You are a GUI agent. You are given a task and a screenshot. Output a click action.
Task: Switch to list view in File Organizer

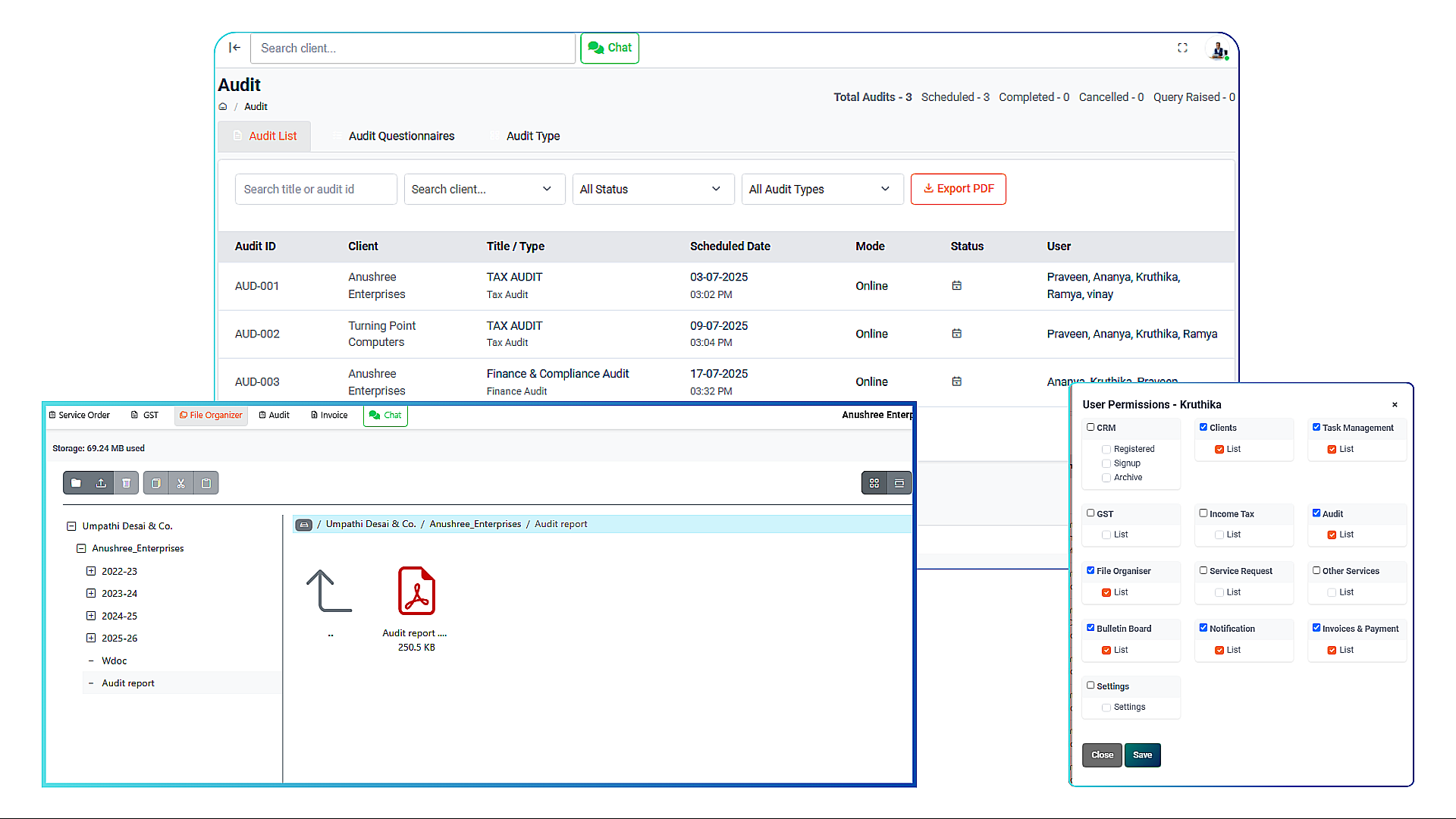click(899, 482)
